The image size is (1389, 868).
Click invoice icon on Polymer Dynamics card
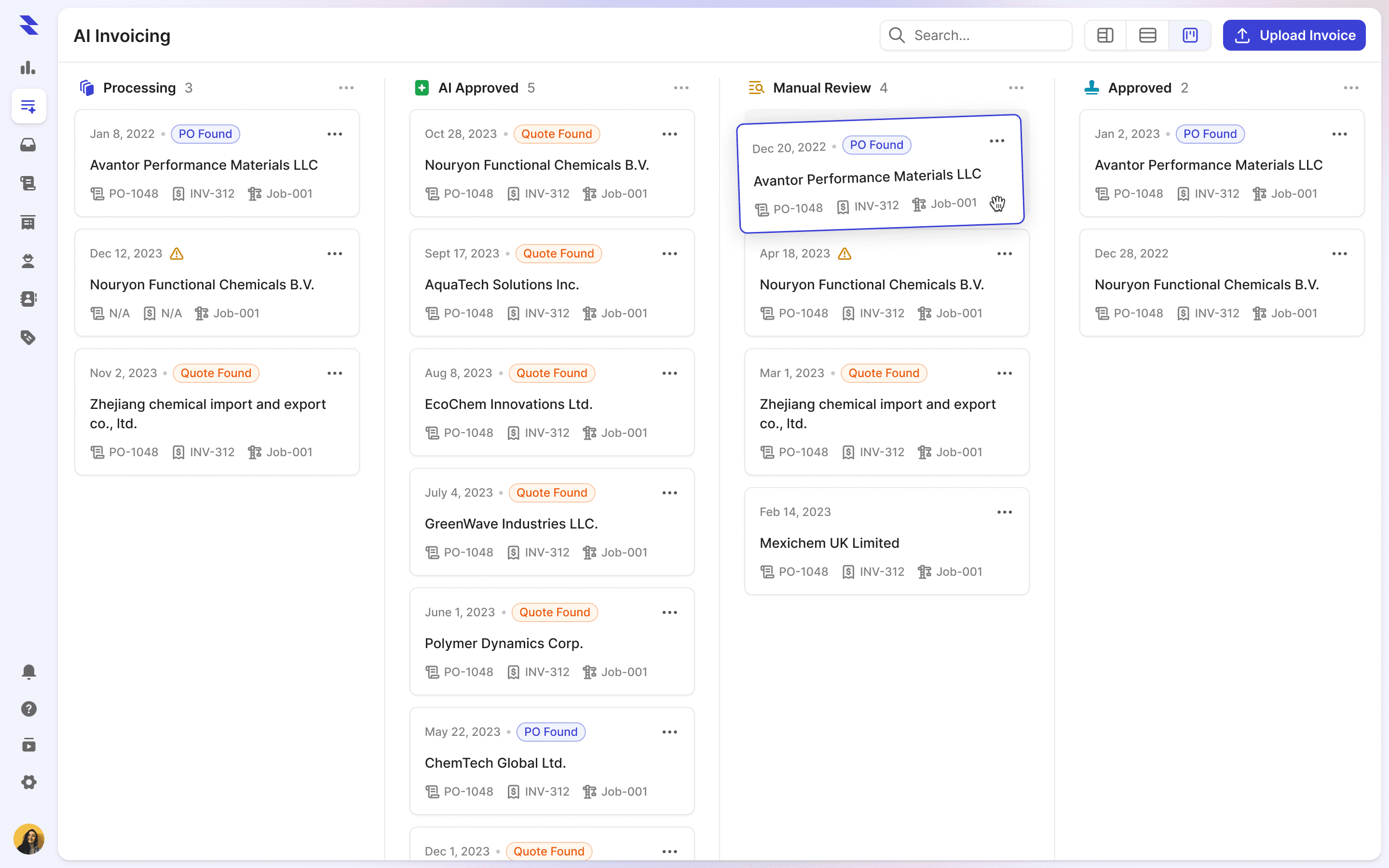click(514, 672)
